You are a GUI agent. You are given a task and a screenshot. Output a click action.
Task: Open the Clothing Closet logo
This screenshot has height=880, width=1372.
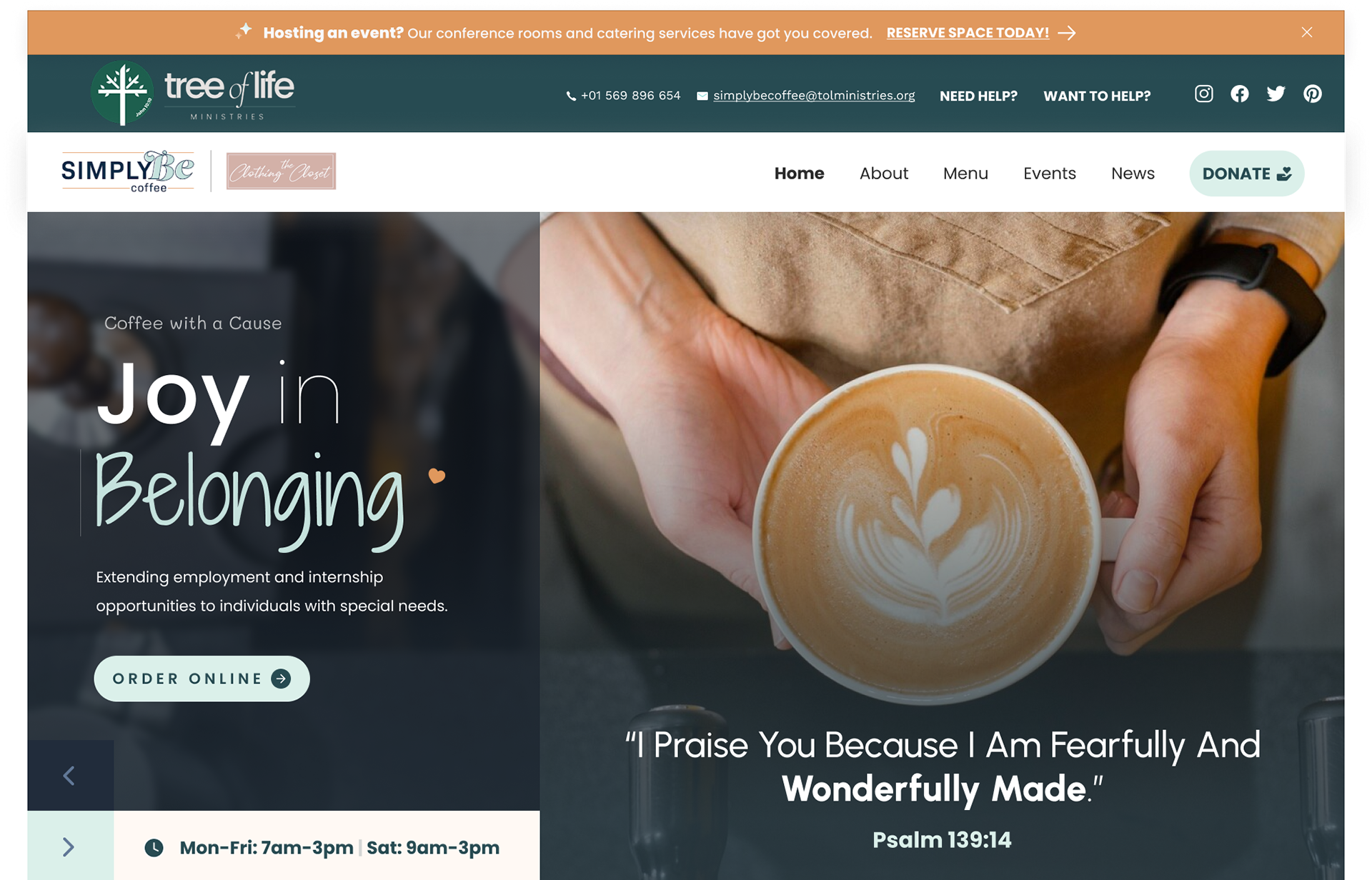click(281, 171)
